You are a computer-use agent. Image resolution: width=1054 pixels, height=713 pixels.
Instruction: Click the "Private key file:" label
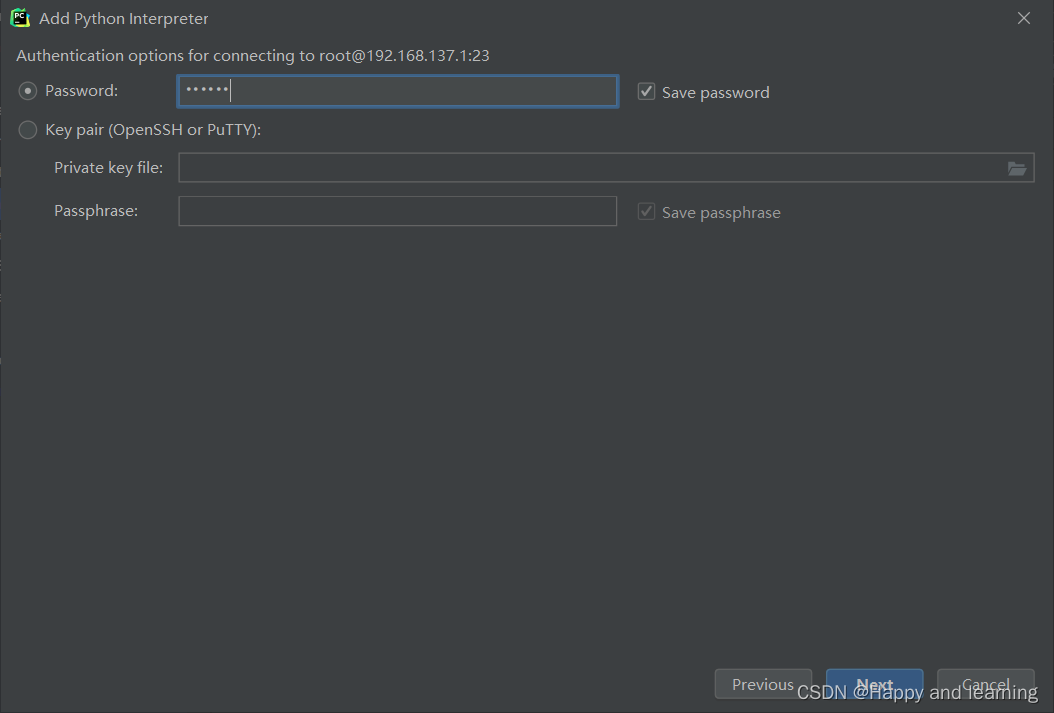coord(108,168)
